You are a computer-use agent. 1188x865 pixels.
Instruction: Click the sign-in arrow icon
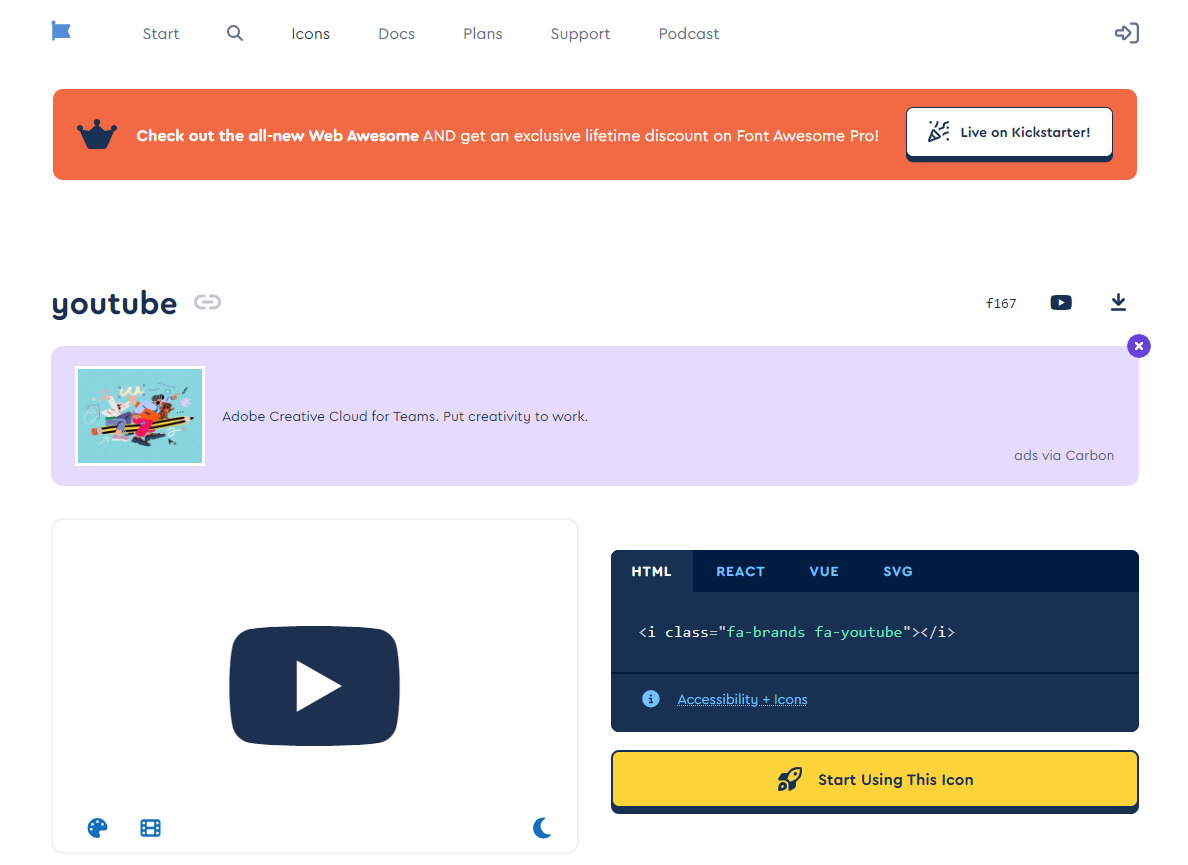tap(1127, 33)
